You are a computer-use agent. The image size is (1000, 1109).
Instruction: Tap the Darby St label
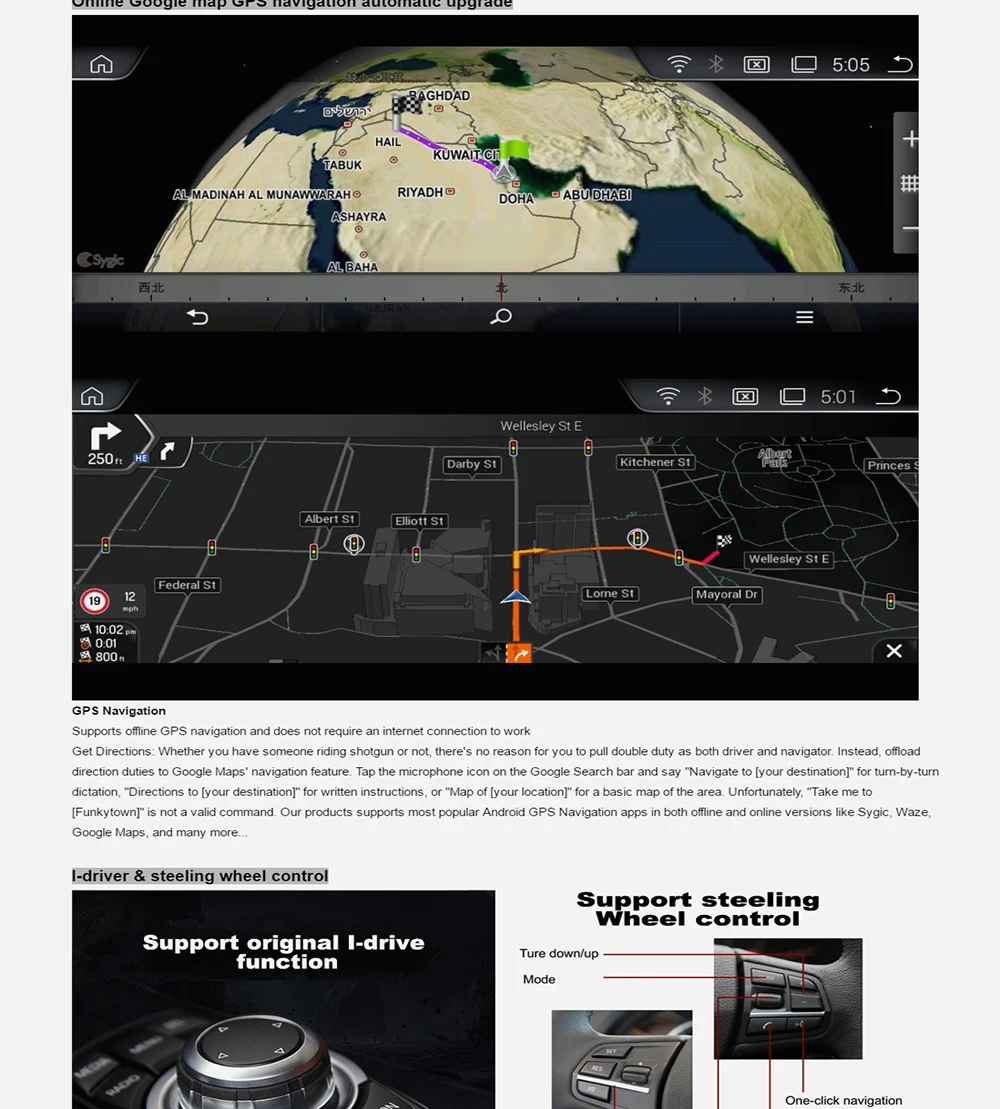pyautogui.click(x=472, y=464)
